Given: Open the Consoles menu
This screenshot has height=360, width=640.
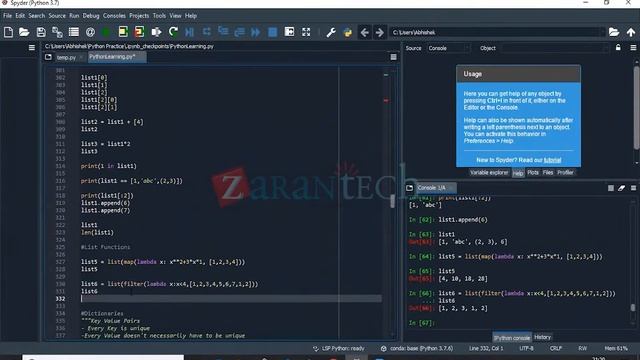Looking at the screenshot, I should point(114,16).
